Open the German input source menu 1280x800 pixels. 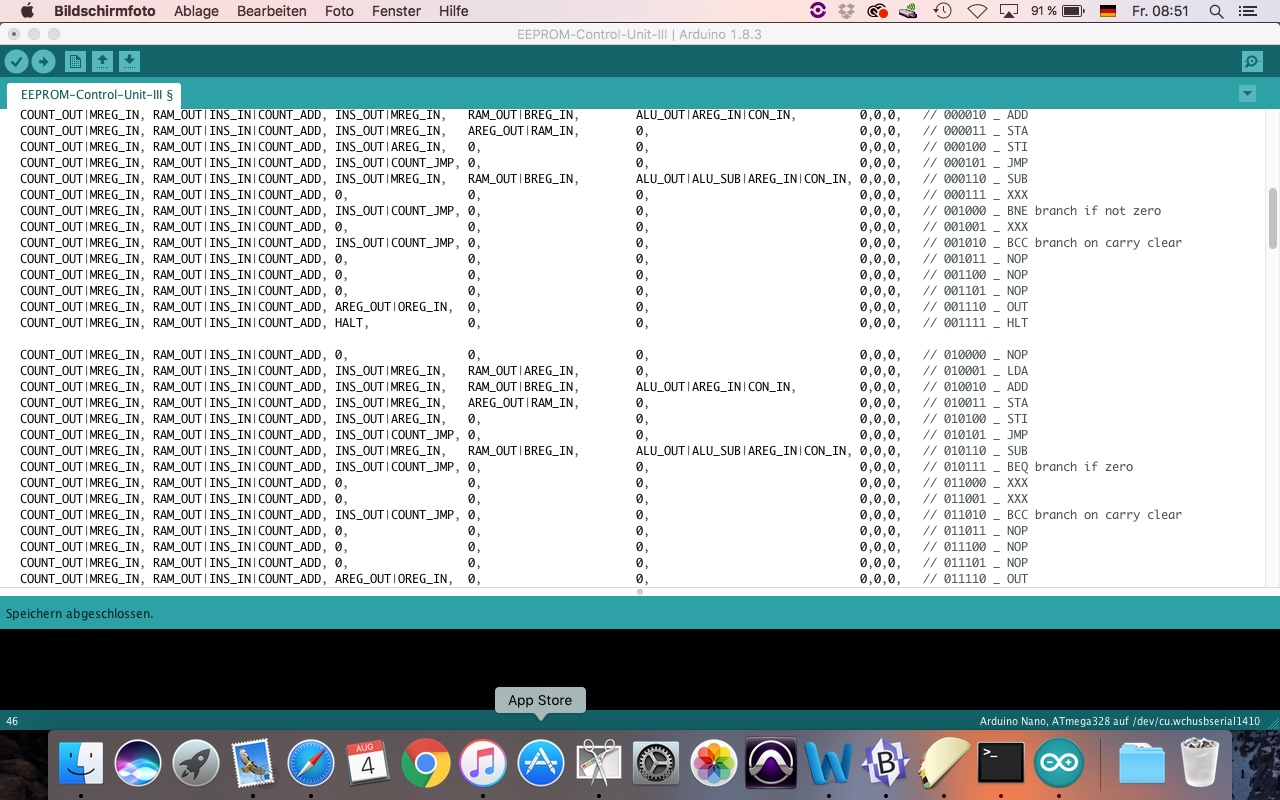pyautogui.click(x=1107, y=11)
